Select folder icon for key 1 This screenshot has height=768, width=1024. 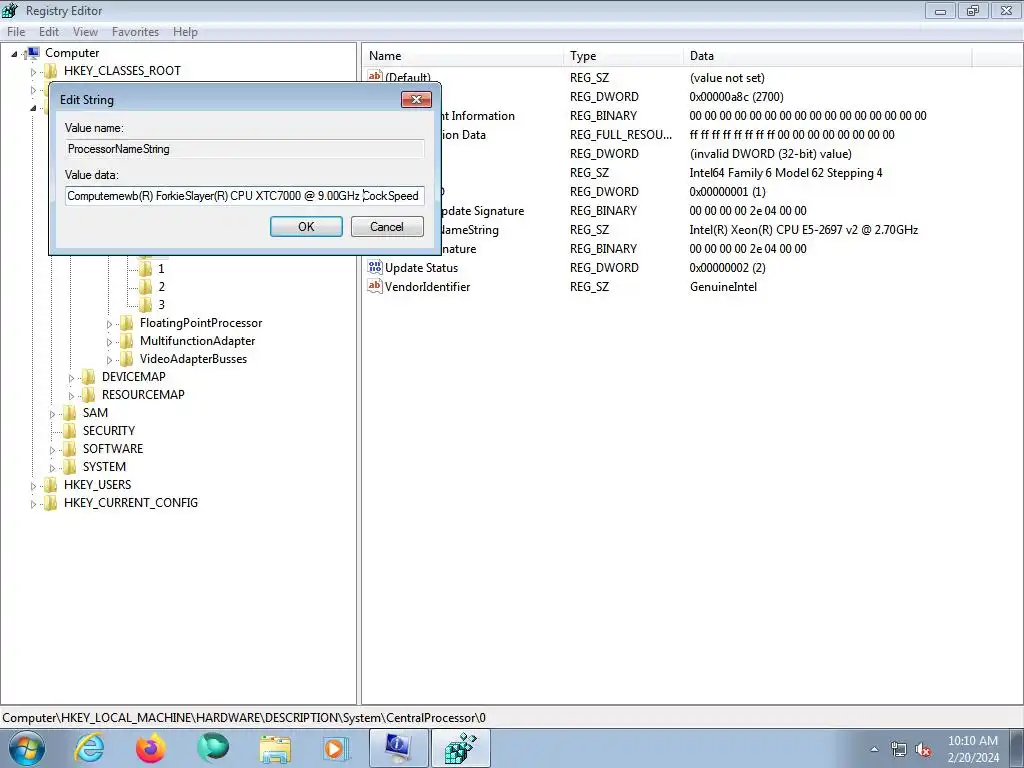tap(145, 268)
